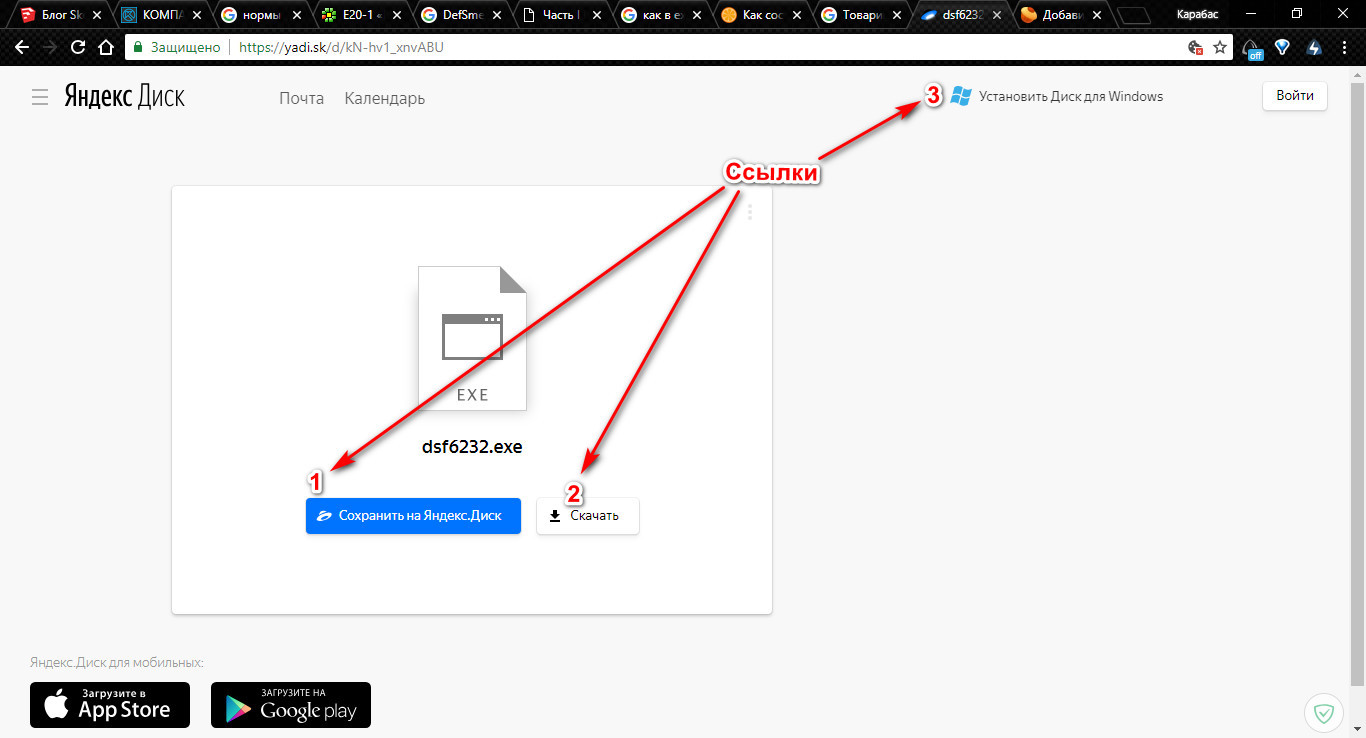Open the hamburger menu beside Яндекс Диск logo
Viewport: 1366px width, 738px height.
pyautogui.click(x=40, y=97)
